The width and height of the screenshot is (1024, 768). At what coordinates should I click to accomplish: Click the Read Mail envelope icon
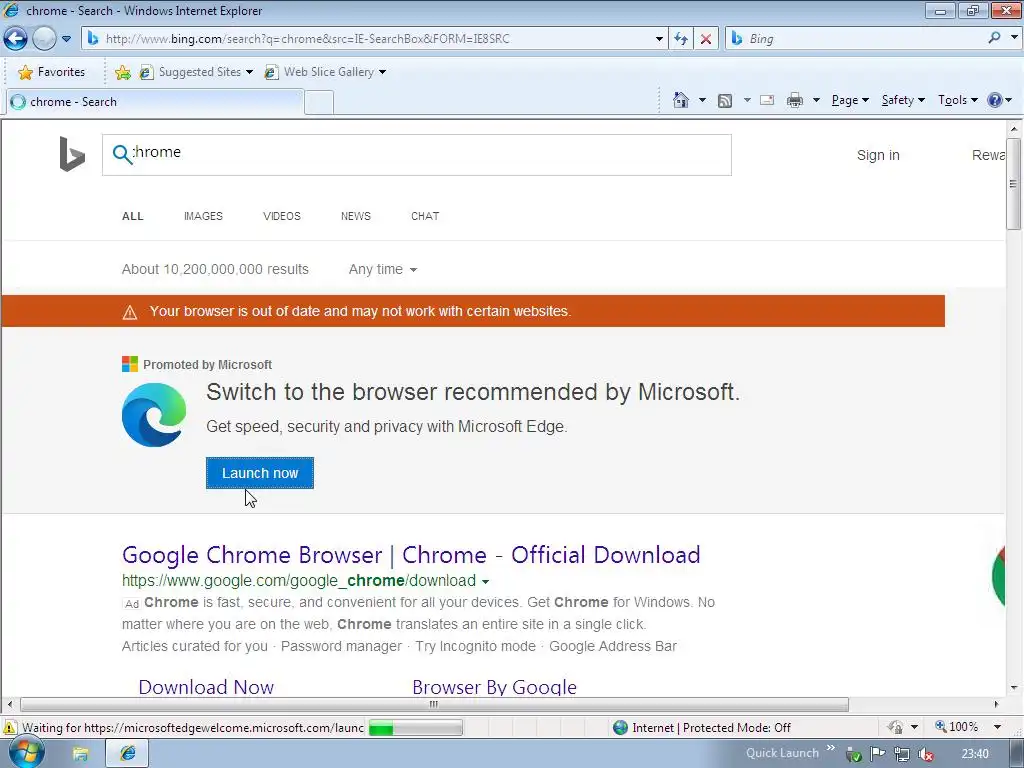click(767, 100)
